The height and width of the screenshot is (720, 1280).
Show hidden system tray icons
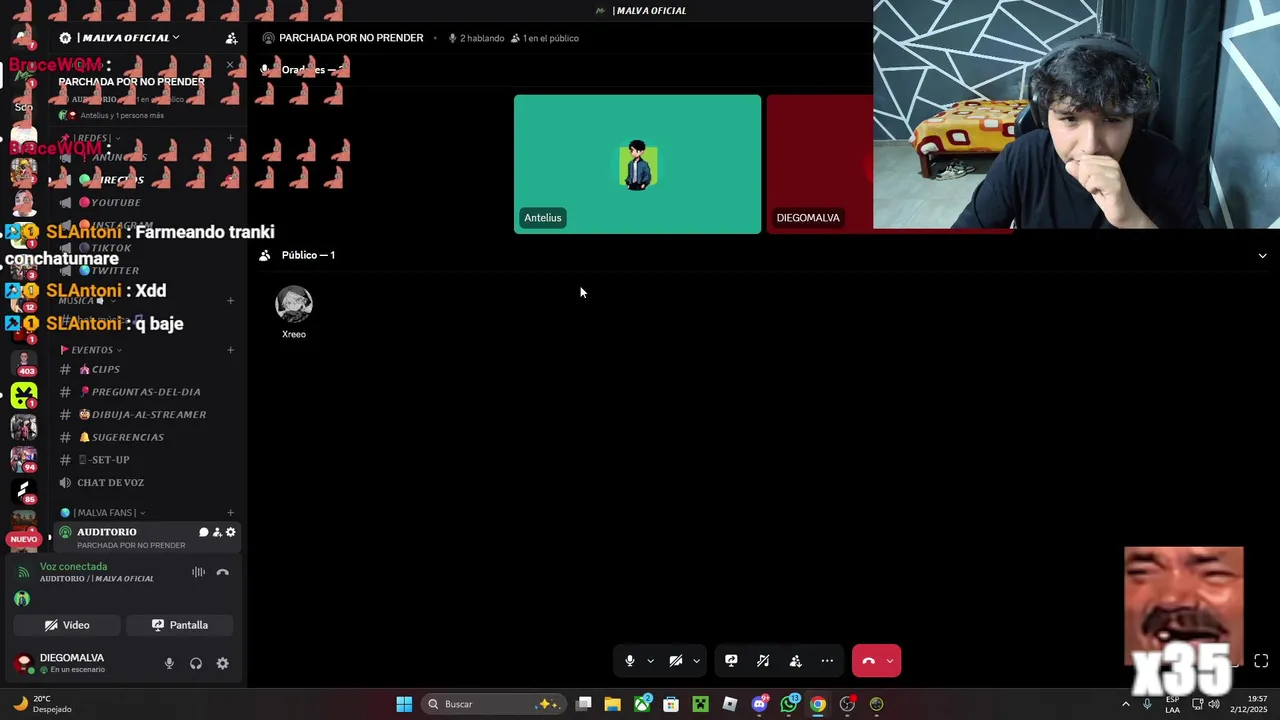(1126, 704)
